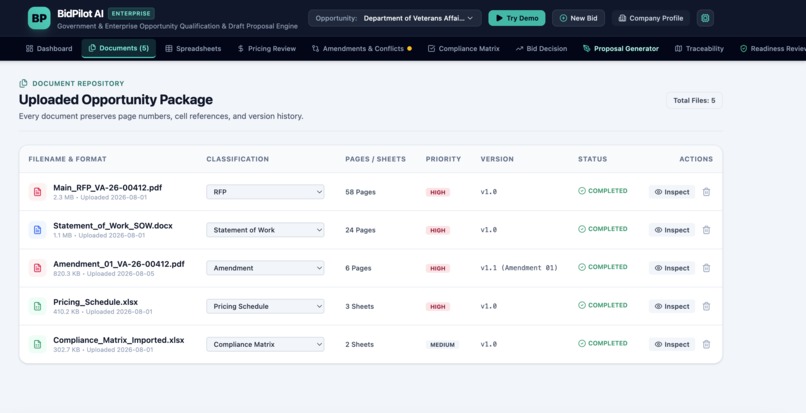The height and width of the screenshot is (413, 806).
Task: Open the Statement of Work classification dropdown
Action: tap(265, 230)
